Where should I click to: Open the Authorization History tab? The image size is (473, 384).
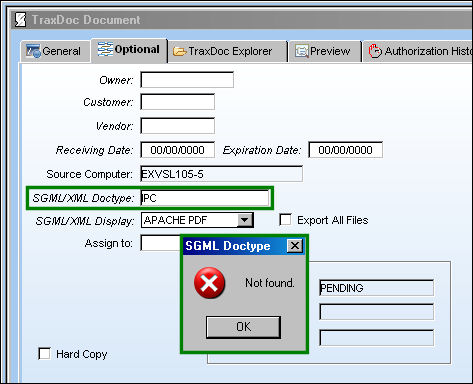coord(418,51)
